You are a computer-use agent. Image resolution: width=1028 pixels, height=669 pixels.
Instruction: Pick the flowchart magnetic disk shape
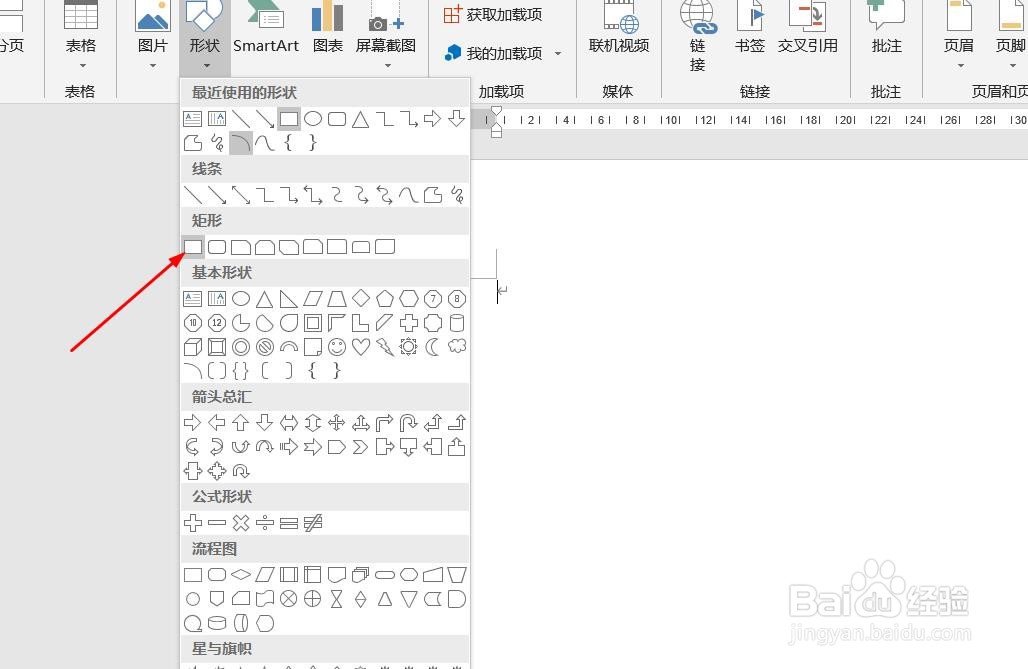pos(217,623)
